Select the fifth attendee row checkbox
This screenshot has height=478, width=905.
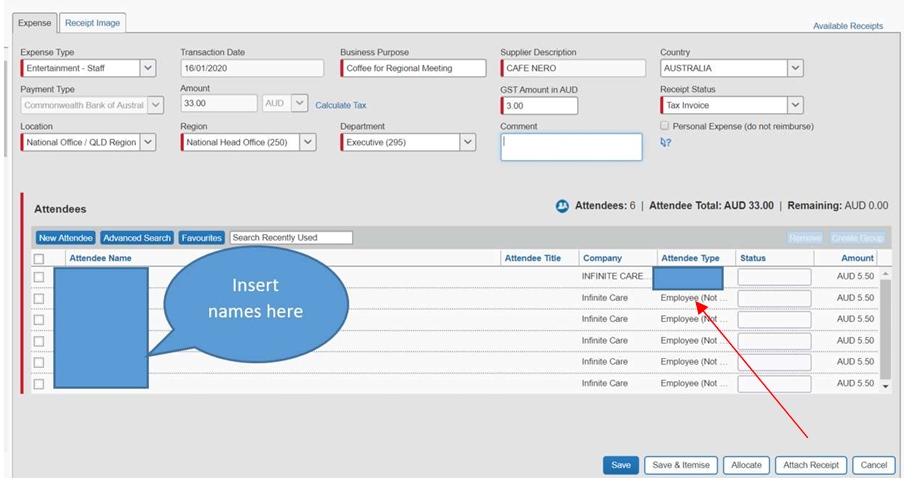(x=39, y=363)
